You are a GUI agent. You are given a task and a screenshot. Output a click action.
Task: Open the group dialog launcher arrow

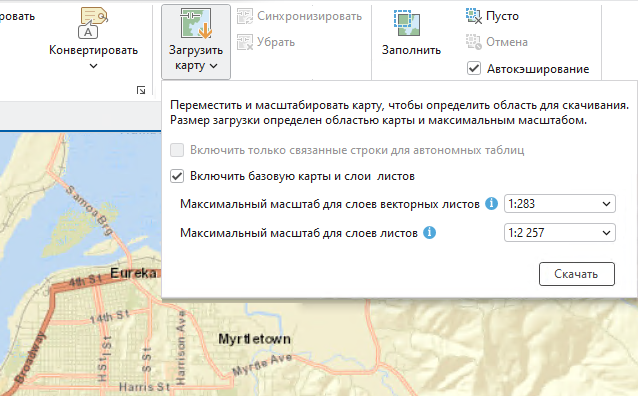pos(141,90)
